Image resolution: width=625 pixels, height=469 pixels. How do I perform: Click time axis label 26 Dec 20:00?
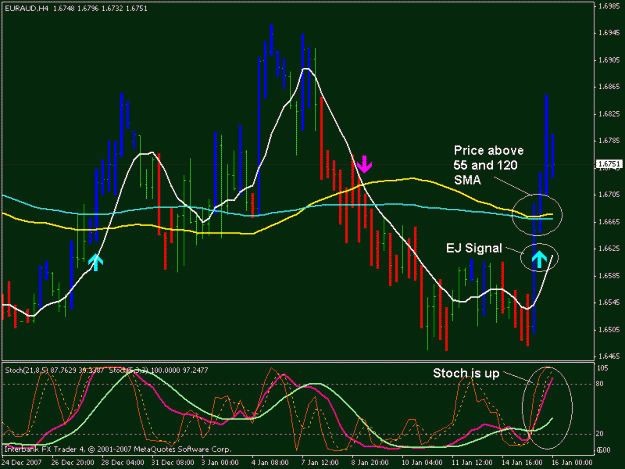click(73, 463)
